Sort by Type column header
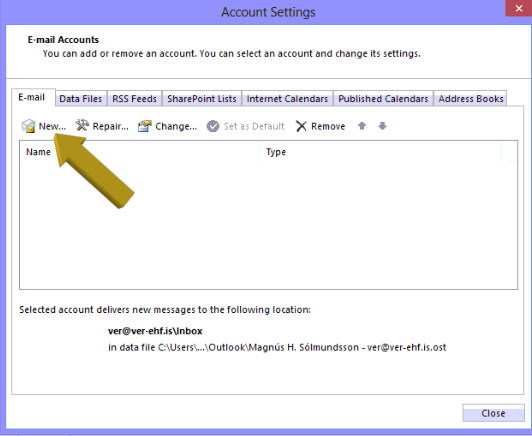This screenshot has height=436, width=532. pyautogui.click(x=381, y=152)
